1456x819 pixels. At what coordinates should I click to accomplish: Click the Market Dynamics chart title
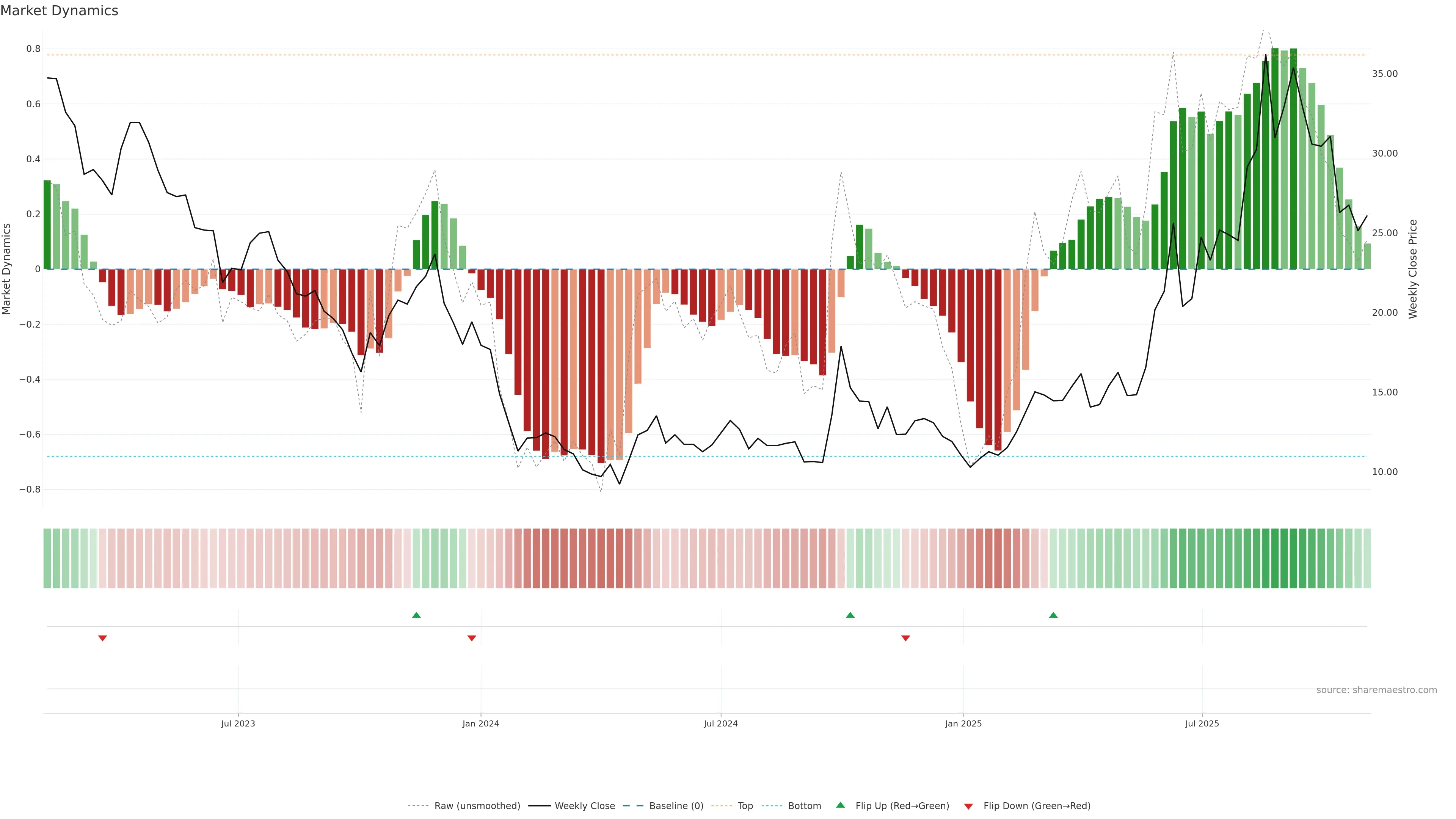coord(60,11)
